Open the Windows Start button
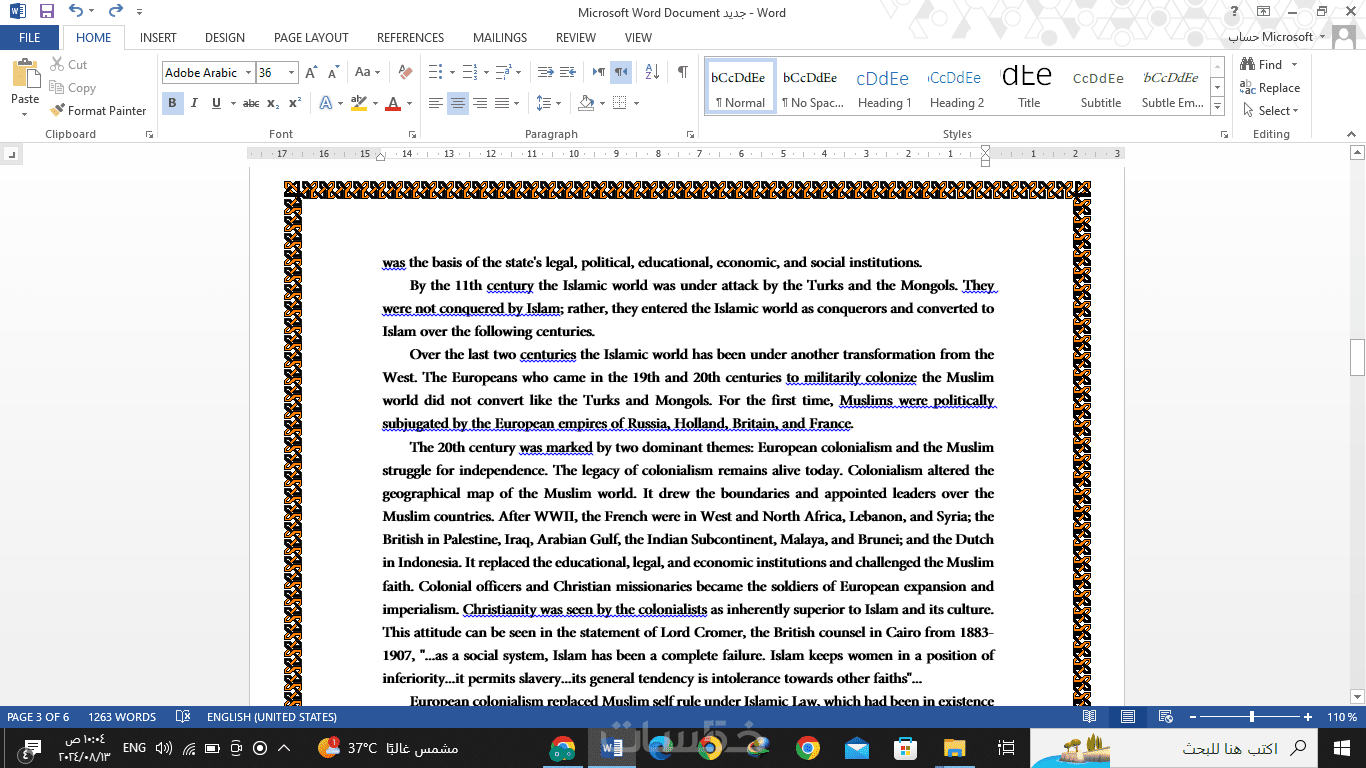 (1341, 748)
